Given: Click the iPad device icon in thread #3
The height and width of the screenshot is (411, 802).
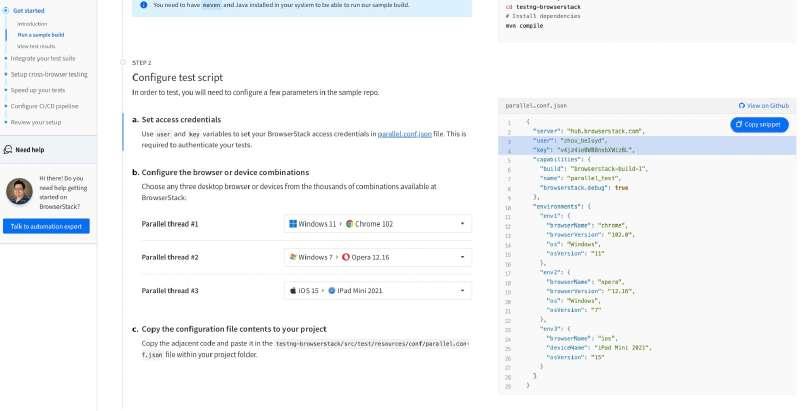Looking at the screenshot, I should (331, 290).
